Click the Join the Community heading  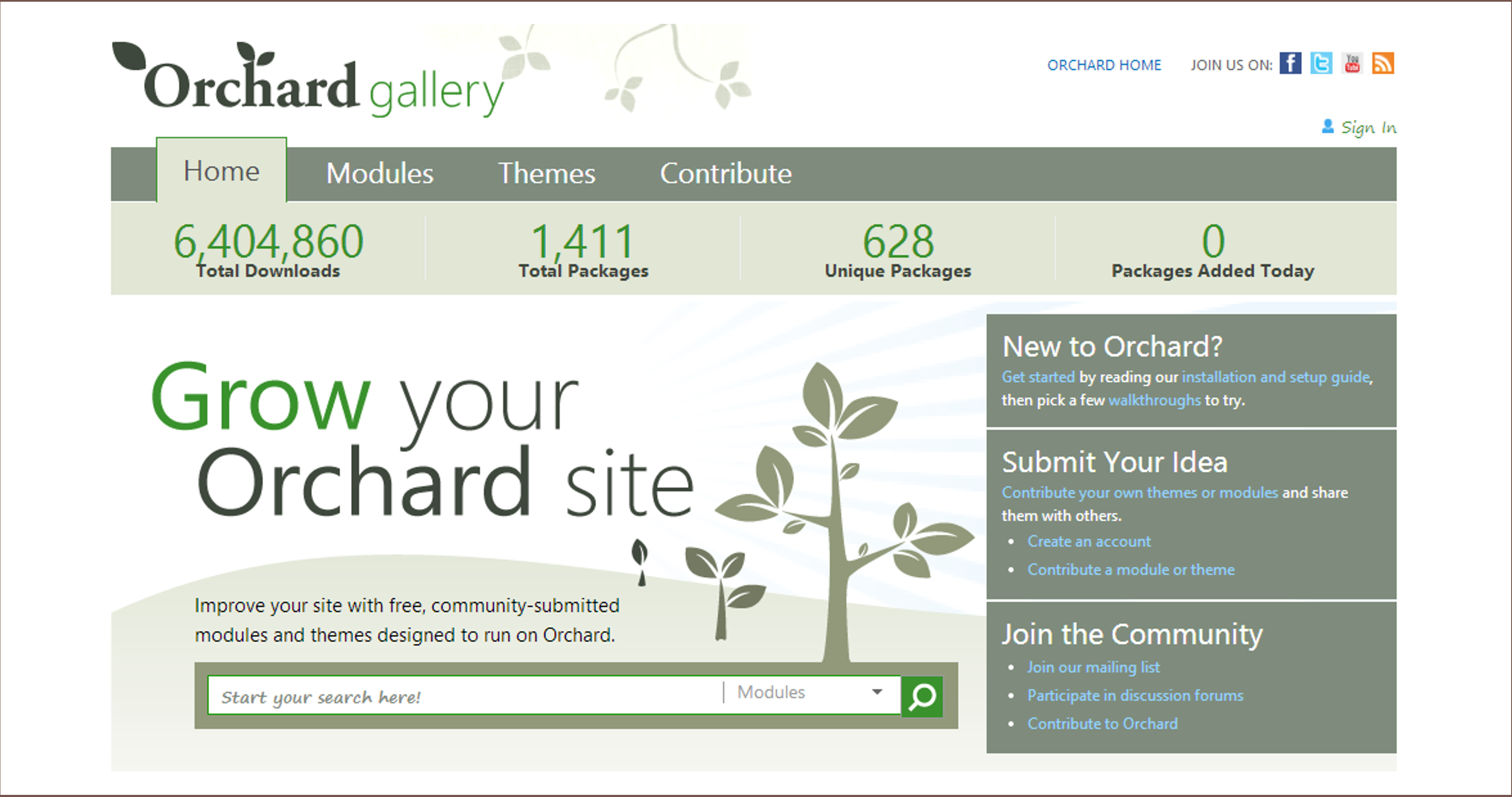tap(1132, 635)
